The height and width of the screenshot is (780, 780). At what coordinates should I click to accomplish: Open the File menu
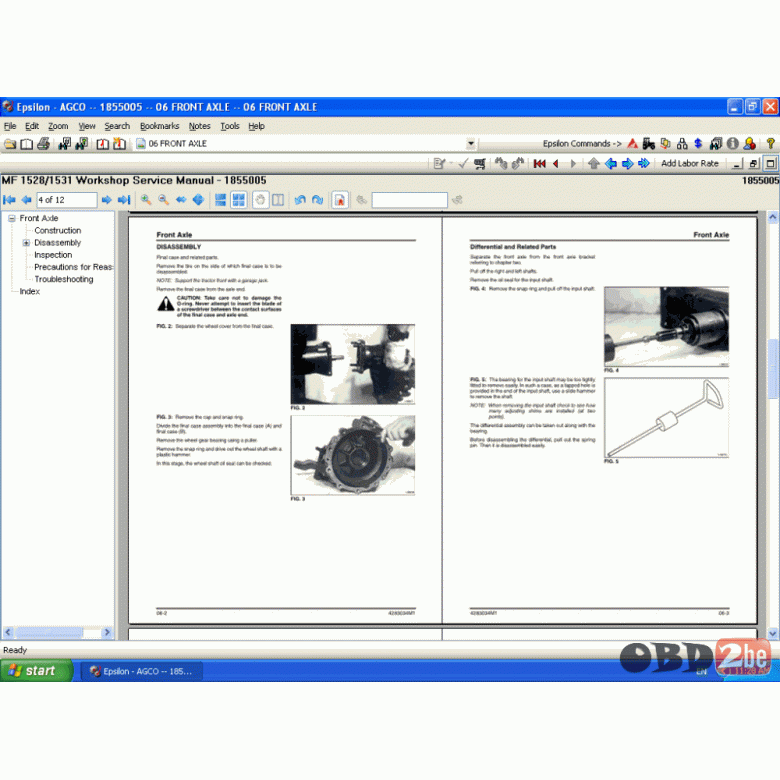click(10, 126)
